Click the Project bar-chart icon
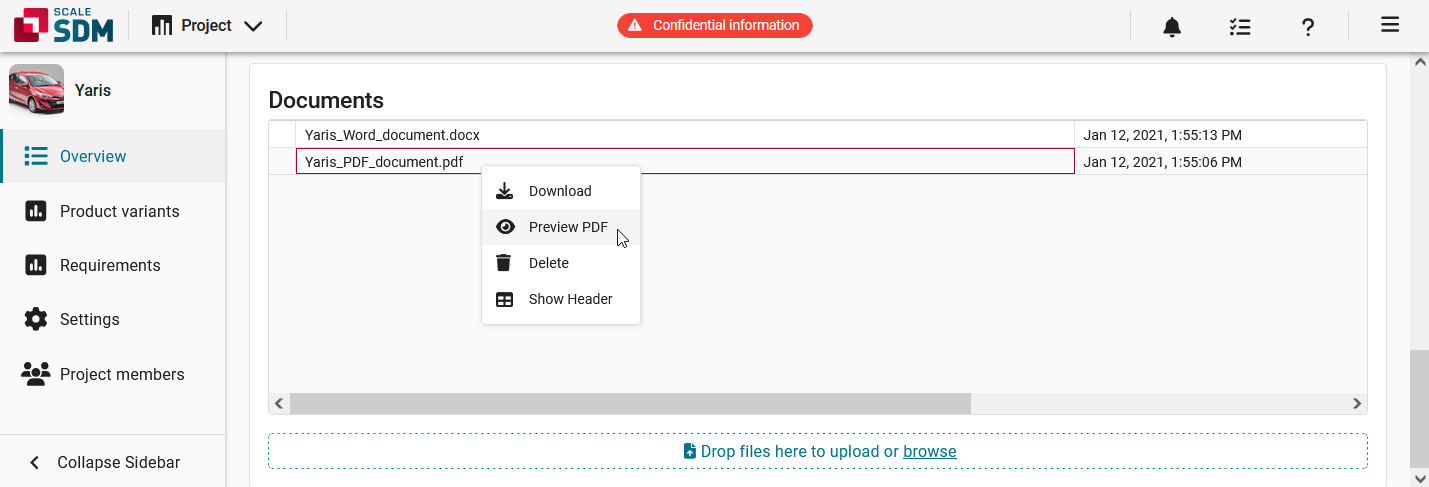The image size is (1429, 487). pyautogui.click(x=162, y=26)
